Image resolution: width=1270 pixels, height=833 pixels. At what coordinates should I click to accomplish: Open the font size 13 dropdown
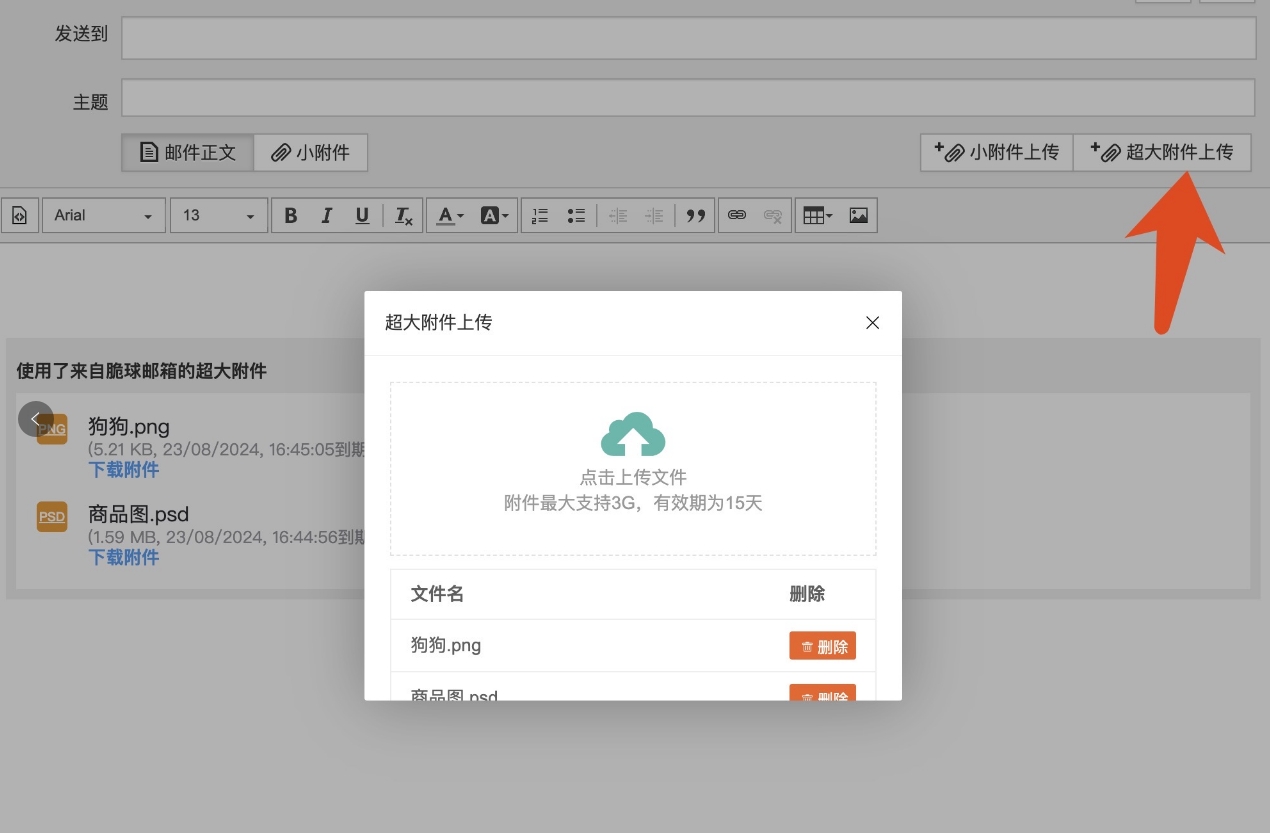(218, 214)
